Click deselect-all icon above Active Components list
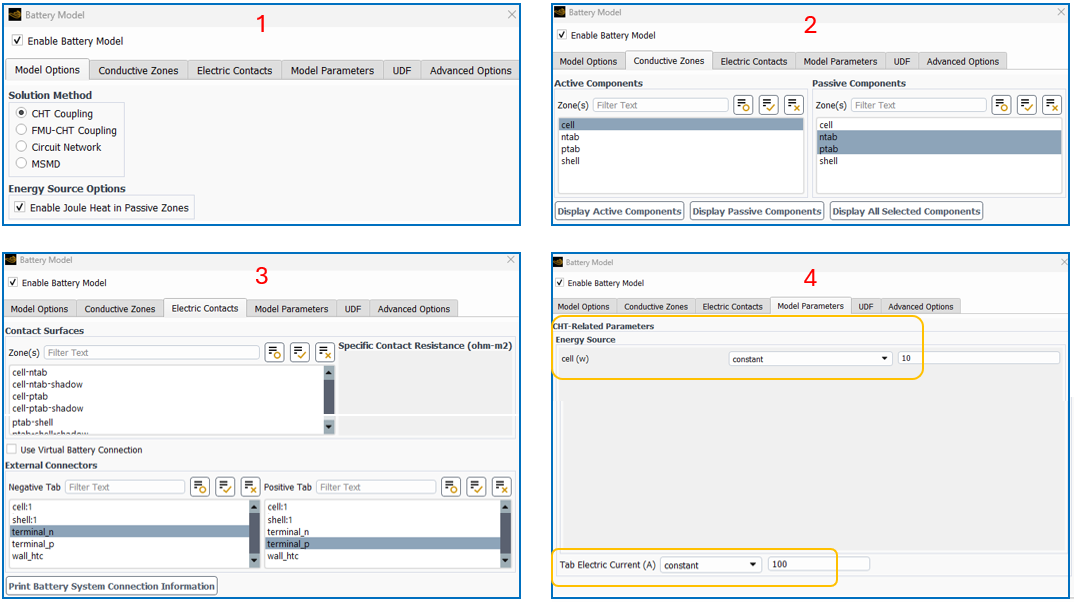Screen dimensions: 1076x603 793,105
